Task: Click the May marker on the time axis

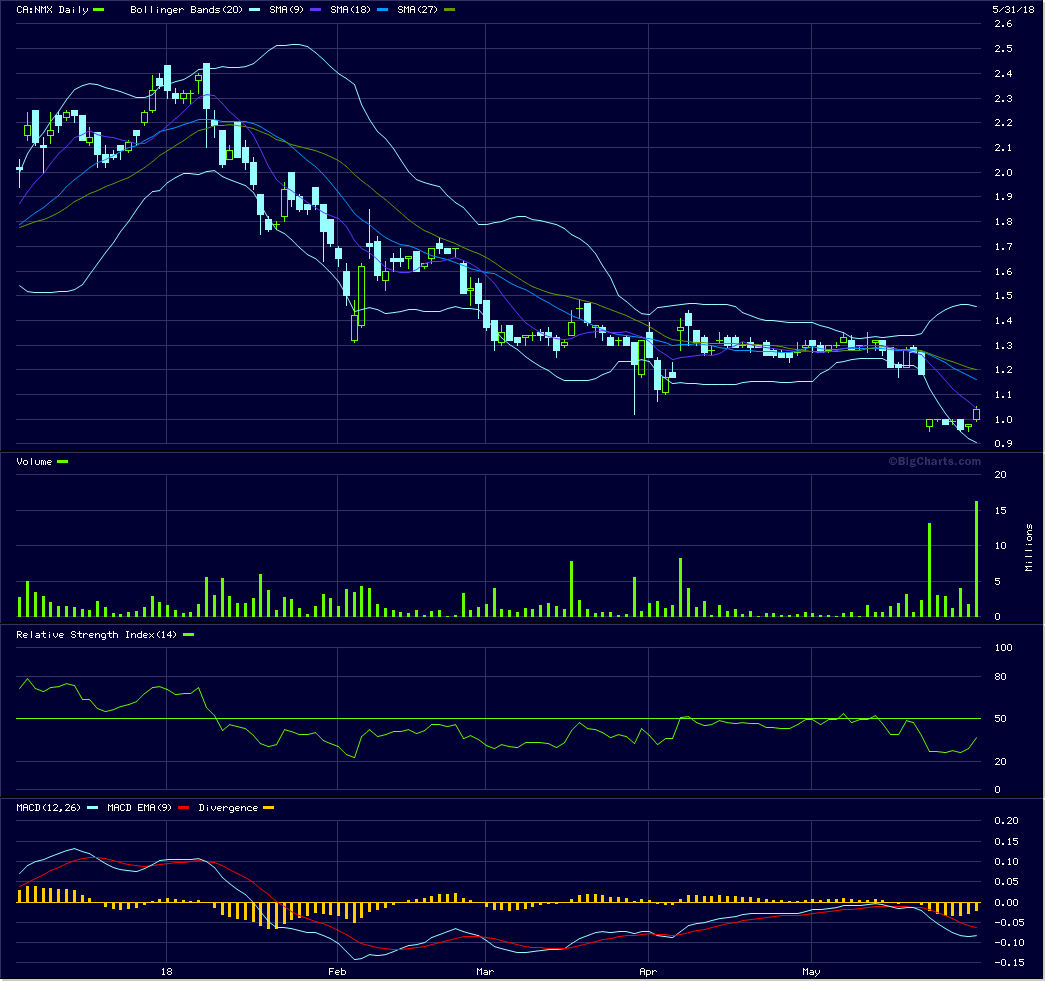Action: pyautogui.click(x=811, y=971)
